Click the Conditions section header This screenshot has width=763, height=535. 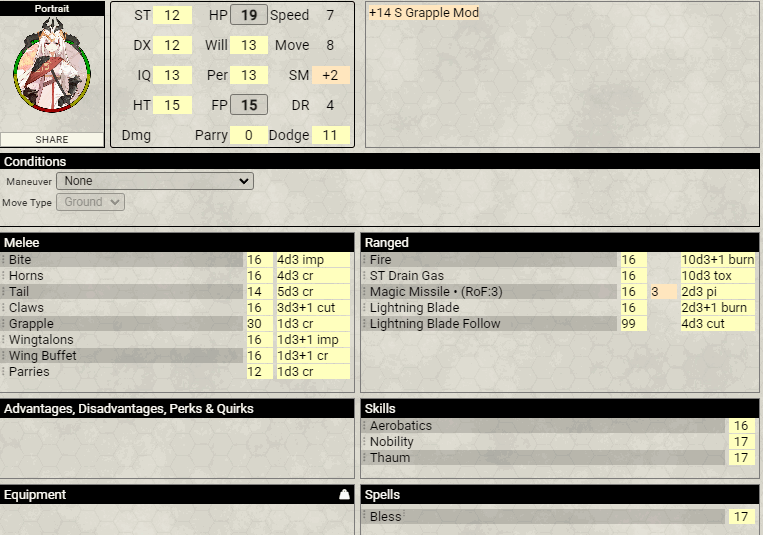pyautogui.click(x=380, y=162)
